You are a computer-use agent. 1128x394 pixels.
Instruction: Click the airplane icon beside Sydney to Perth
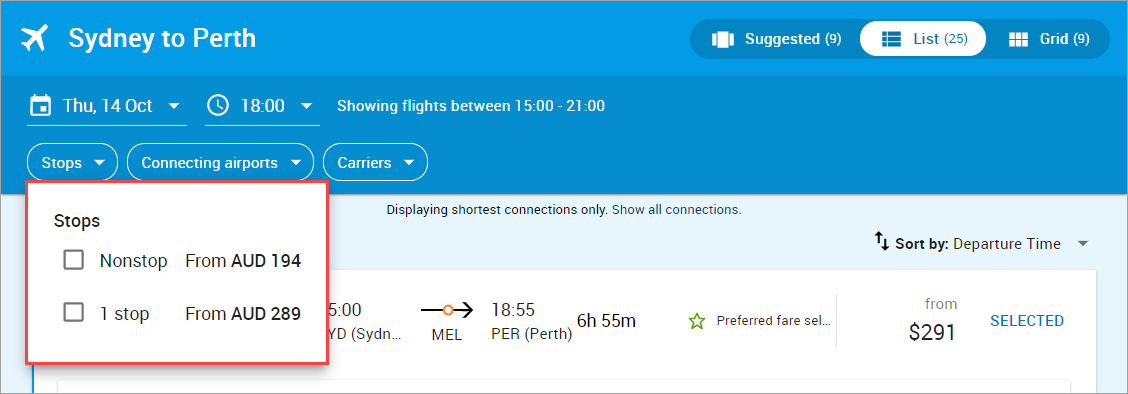click(x=34, y=39)
